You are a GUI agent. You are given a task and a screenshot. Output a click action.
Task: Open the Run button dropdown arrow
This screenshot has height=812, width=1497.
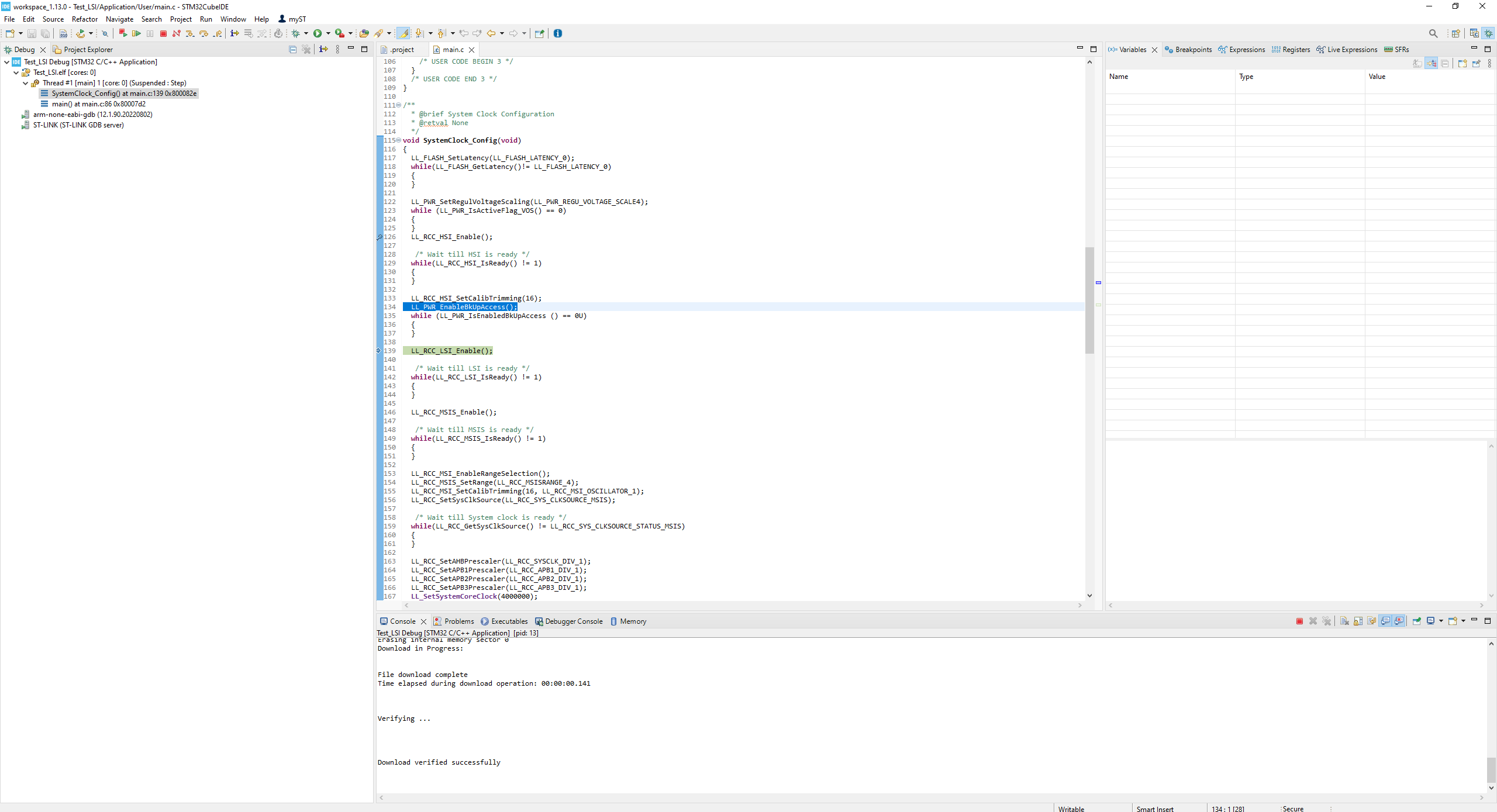[x=328, y=33]
